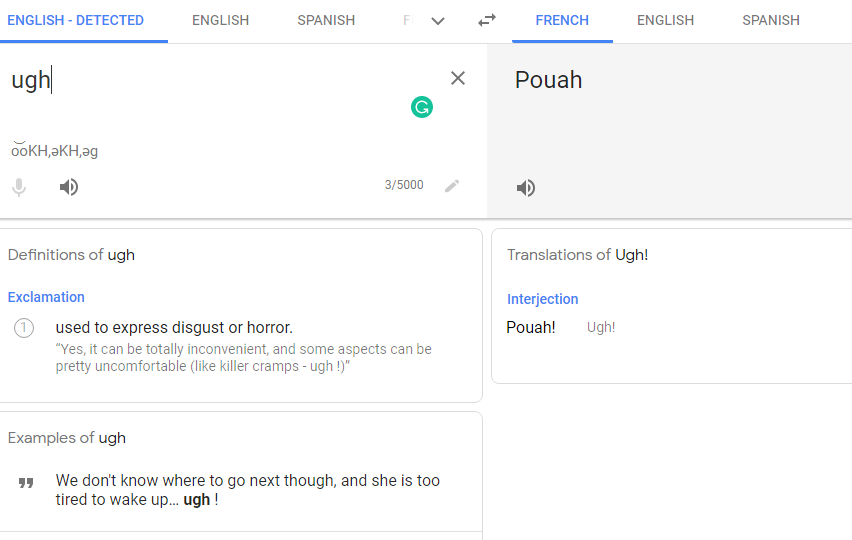The height and width of the screenshot is (540, 852).
Task: Choose English as target language
Action: coord(665,20)
